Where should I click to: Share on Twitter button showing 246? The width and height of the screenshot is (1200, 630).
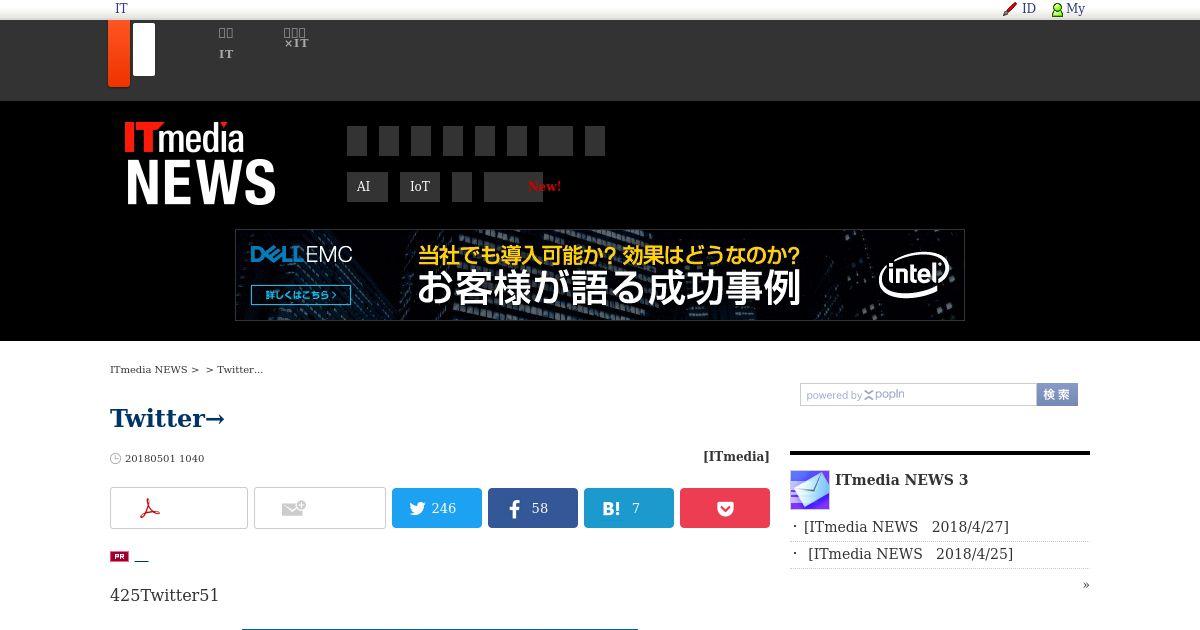[437, 508]
